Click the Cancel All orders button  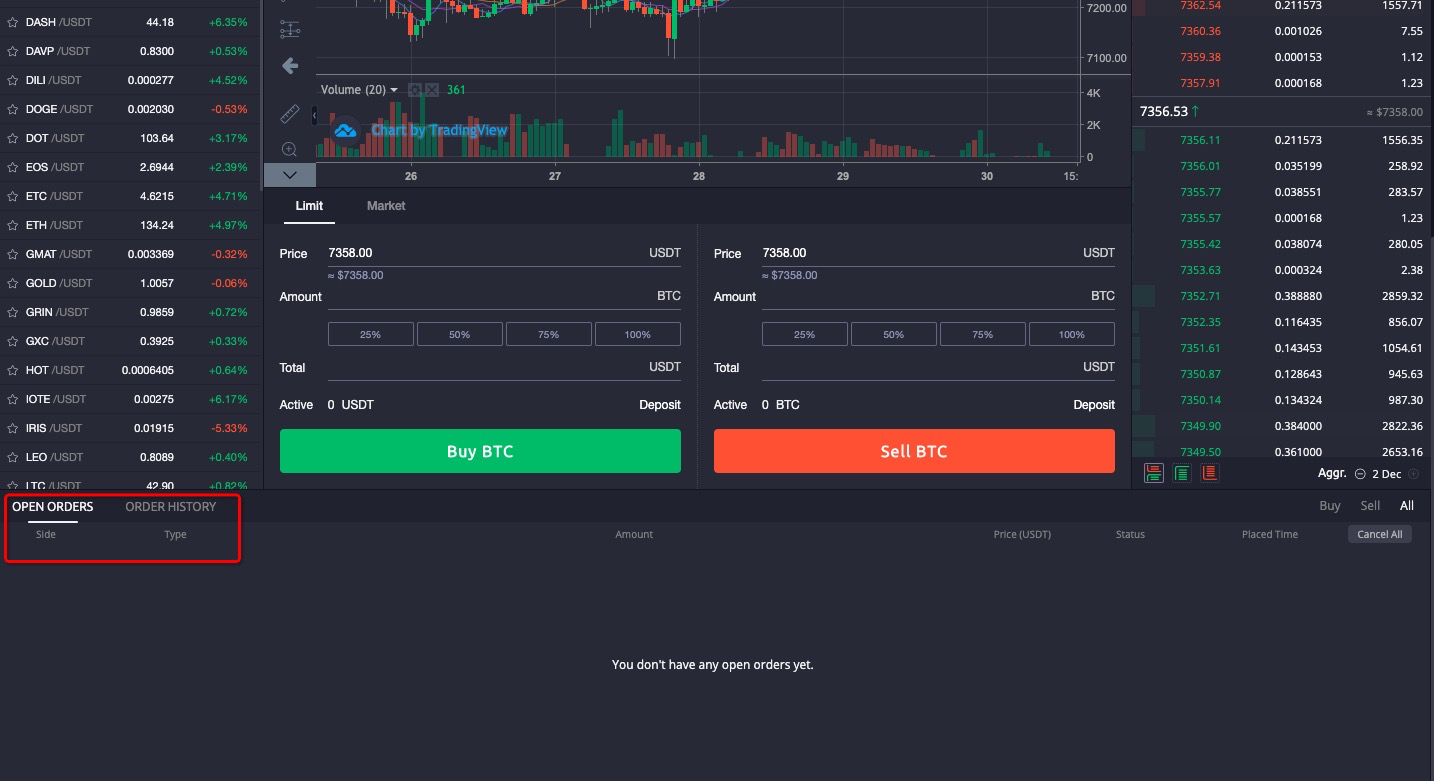[1379, 534]
